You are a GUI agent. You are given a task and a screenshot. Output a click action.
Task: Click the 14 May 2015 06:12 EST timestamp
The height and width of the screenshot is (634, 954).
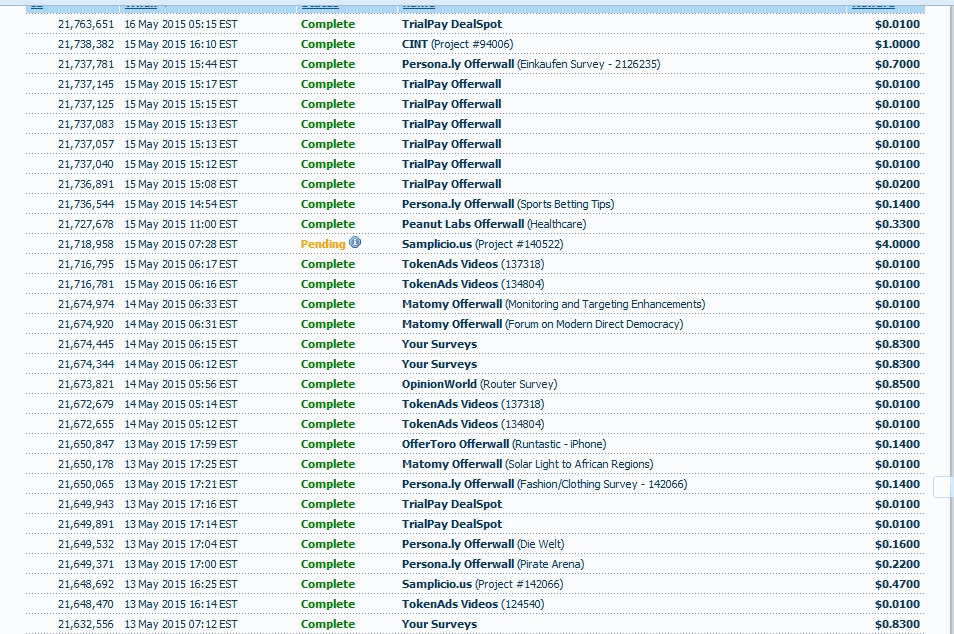tap(181, 364)
